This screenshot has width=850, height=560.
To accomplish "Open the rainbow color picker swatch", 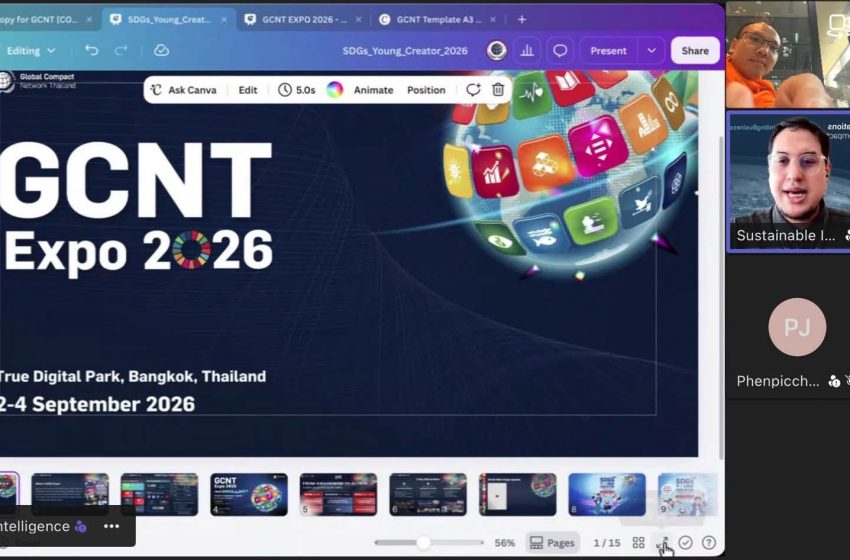I will pyautogui.click(x=334, y=89).
